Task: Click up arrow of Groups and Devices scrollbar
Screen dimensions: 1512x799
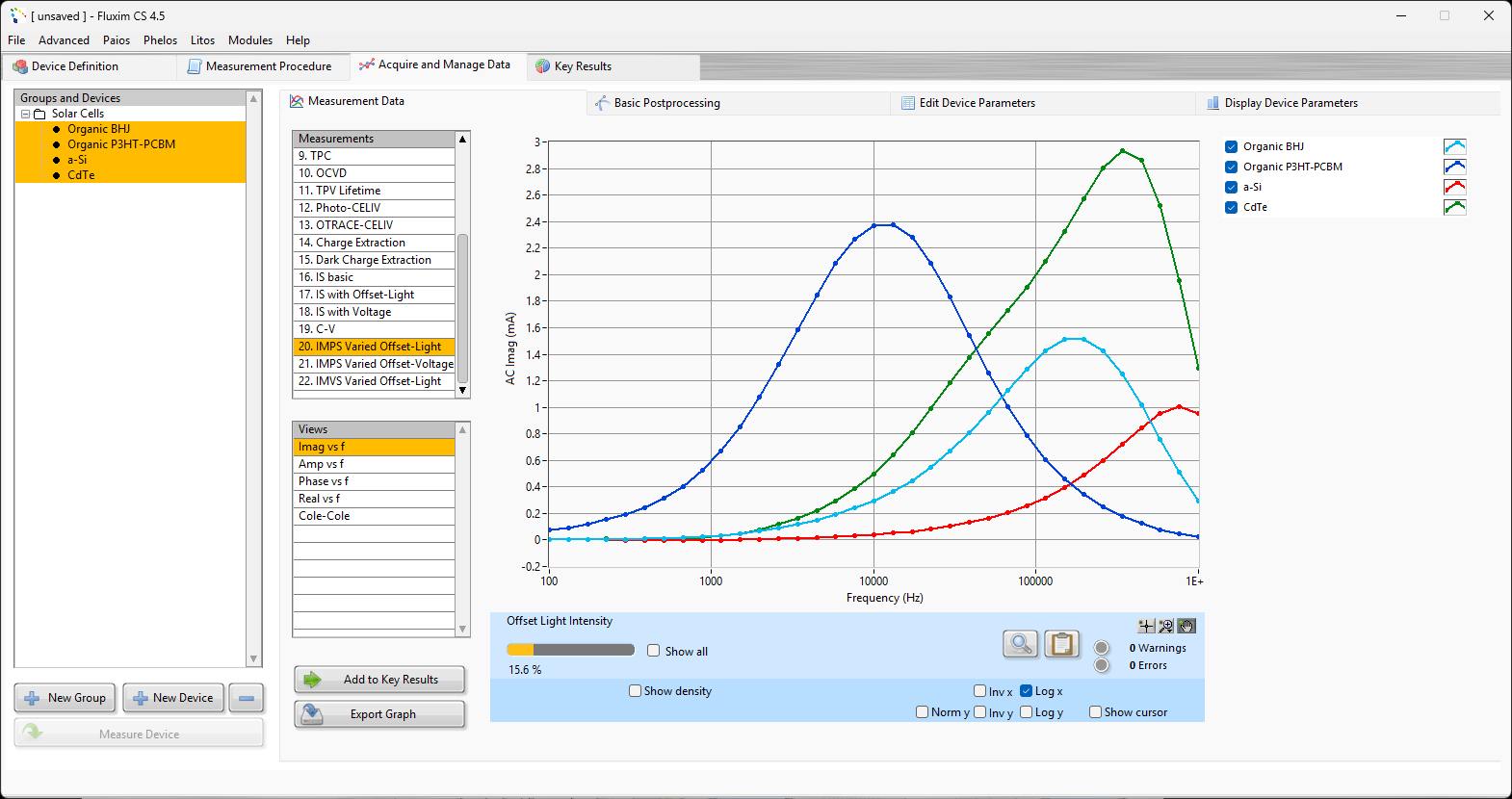Action: [254, 98]
